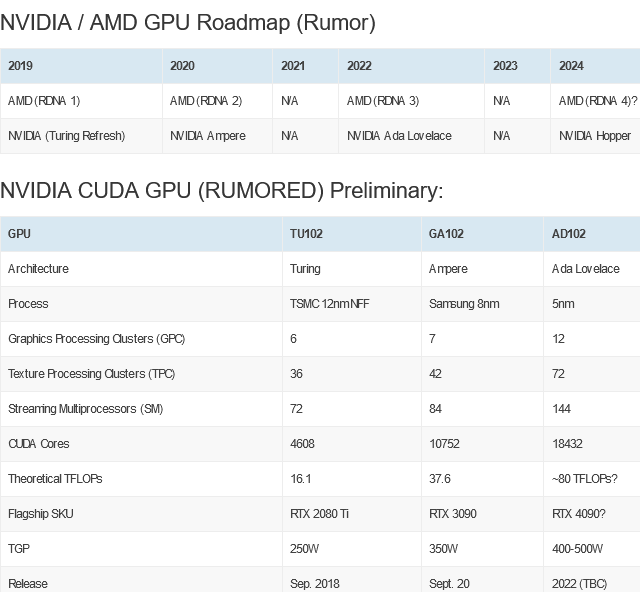The height and width of the screenshot is (592, 640).
Task: Click the 400-500W TGP value
Action: [x=578, y=549]
